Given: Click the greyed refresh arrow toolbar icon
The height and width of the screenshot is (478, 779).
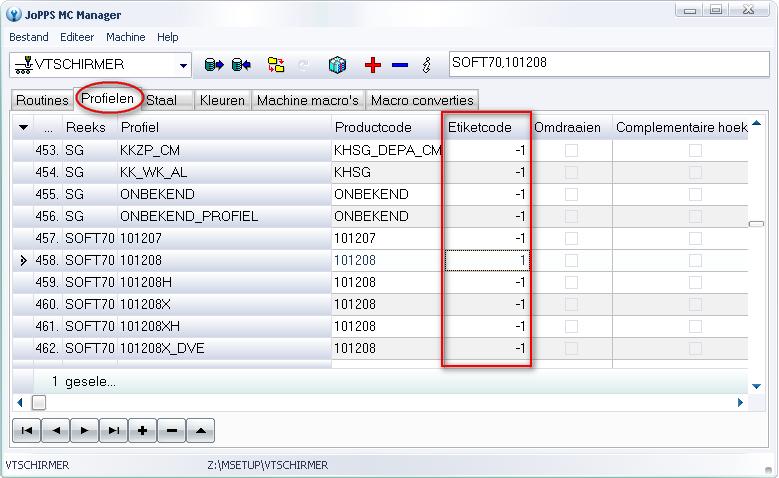Looking at the screenshot, I should tap(303, 65).
